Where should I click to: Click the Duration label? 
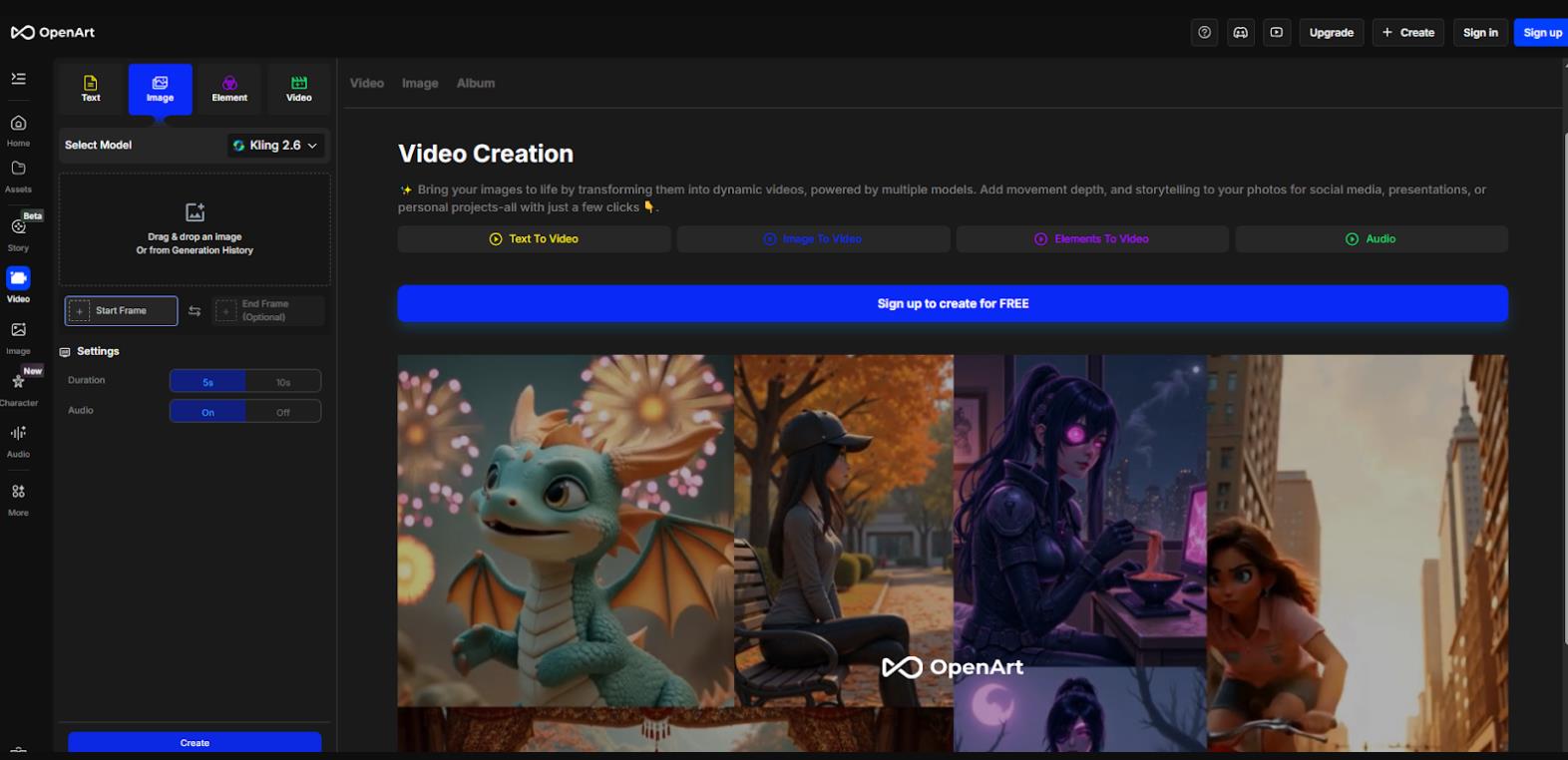tap(86, 381)
